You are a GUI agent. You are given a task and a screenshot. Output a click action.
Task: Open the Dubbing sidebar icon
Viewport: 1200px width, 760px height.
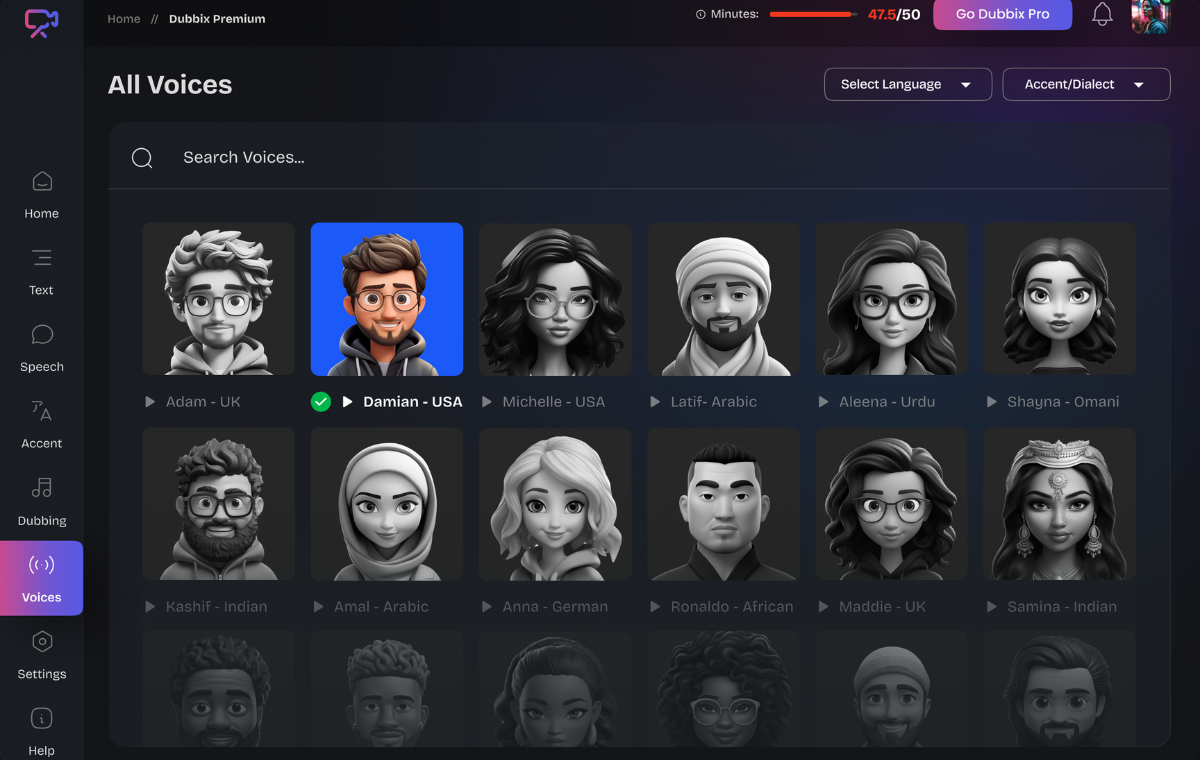[42, 488]
